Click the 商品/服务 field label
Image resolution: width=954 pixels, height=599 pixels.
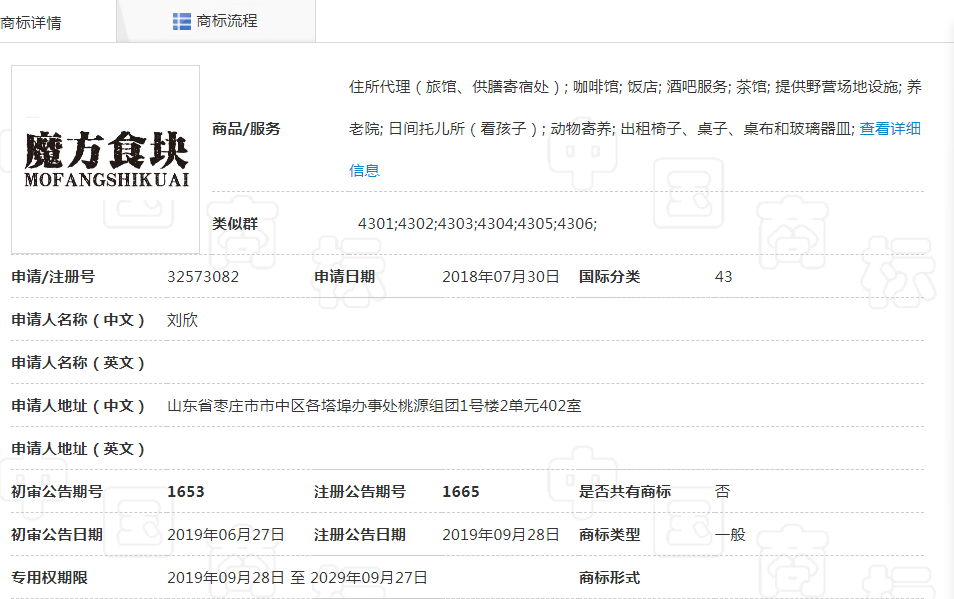246,128
